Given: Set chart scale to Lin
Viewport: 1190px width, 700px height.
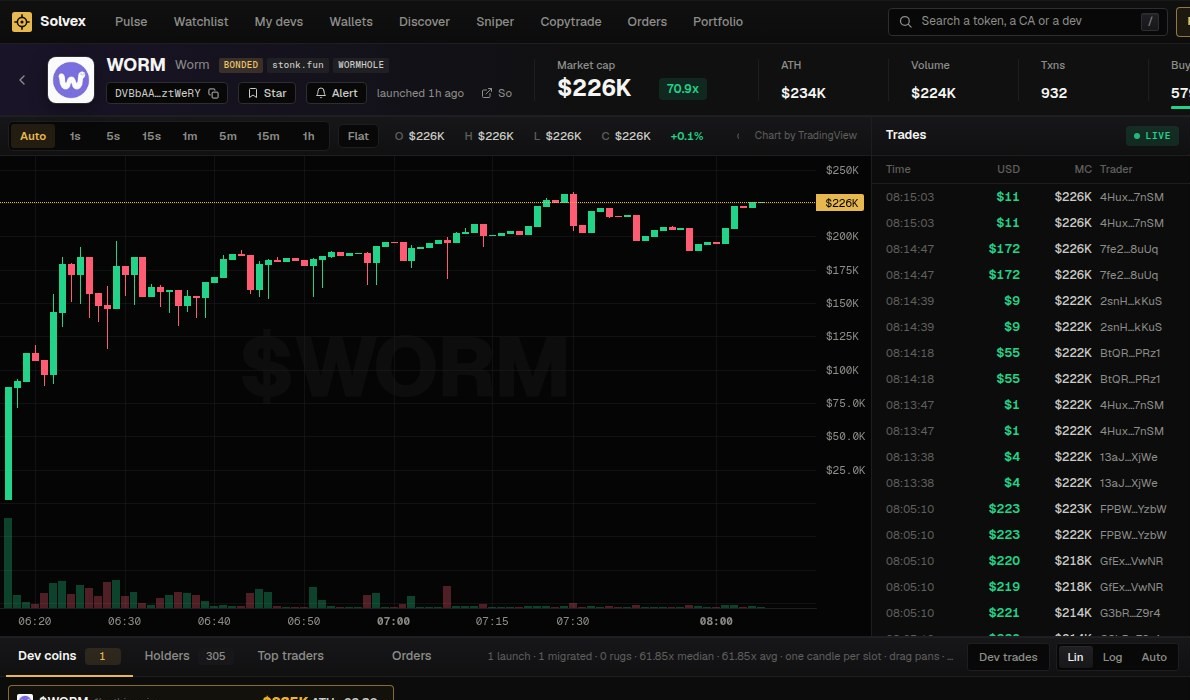Looking at the screenshot, I should [1075, 657].
